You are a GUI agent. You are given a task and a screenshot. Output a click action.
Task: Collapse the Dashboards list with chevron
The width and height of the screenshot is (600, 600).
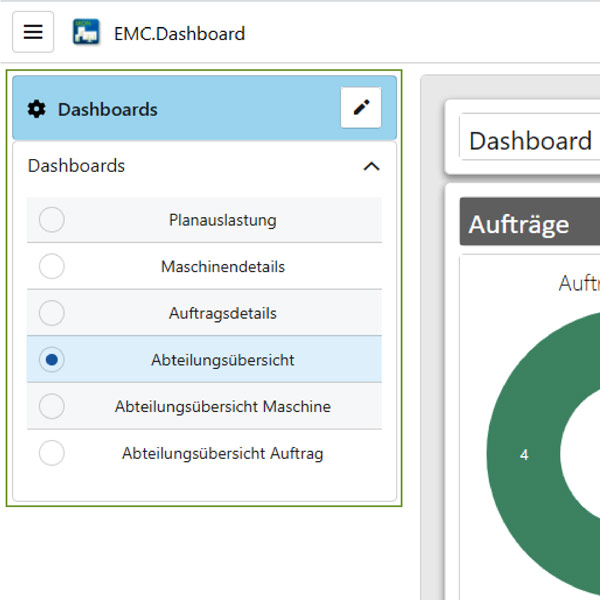(371, 166)
